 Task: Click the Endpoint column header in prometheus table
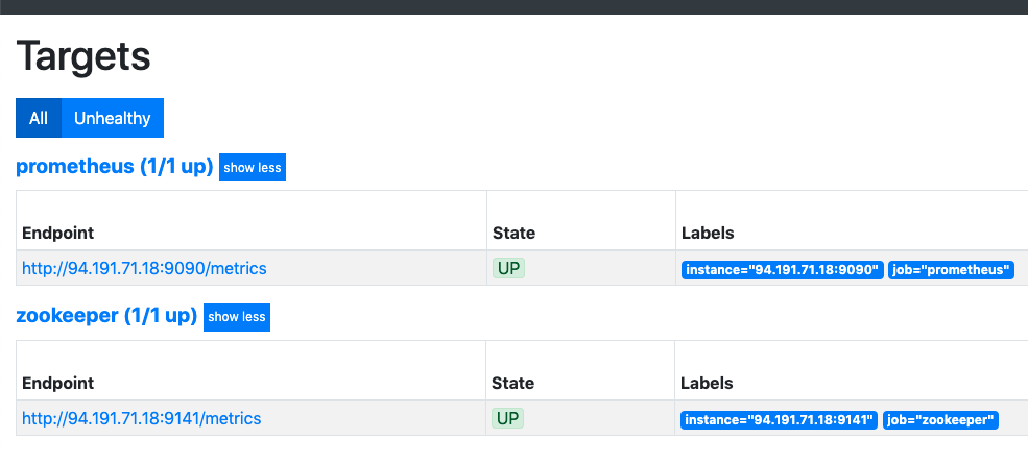coord(58,233)
